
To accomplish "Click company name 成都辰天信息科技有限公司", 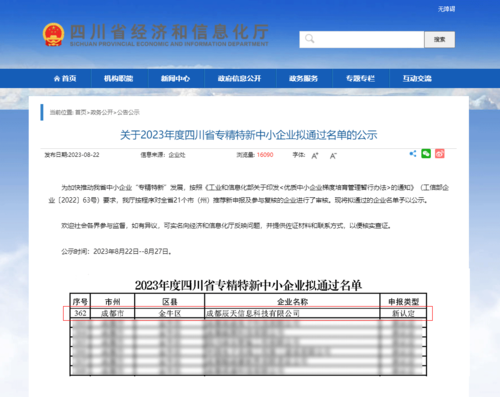I will pos(253,313).
